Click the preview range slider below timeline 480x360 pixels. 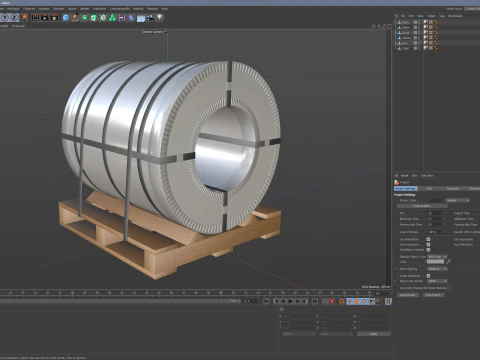click(120, 301)
